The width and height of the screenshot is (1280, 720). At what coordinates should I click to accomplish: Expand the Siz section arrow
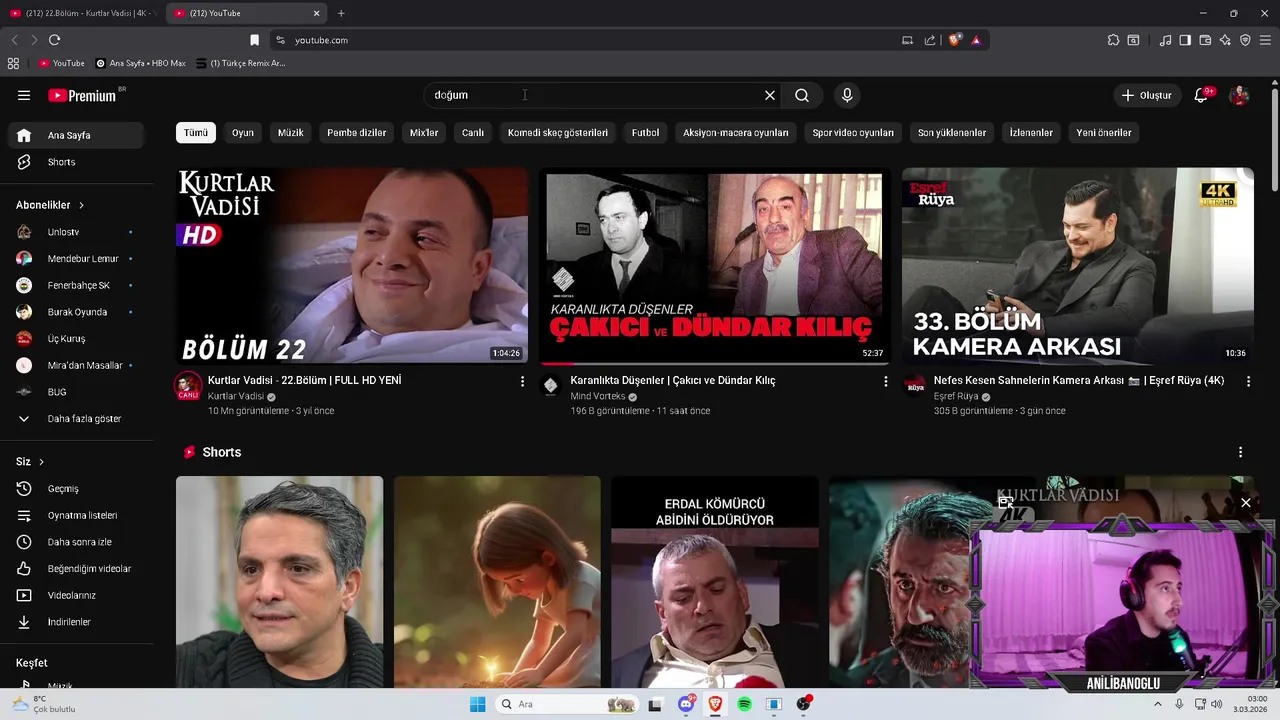(x=41, y=462)
